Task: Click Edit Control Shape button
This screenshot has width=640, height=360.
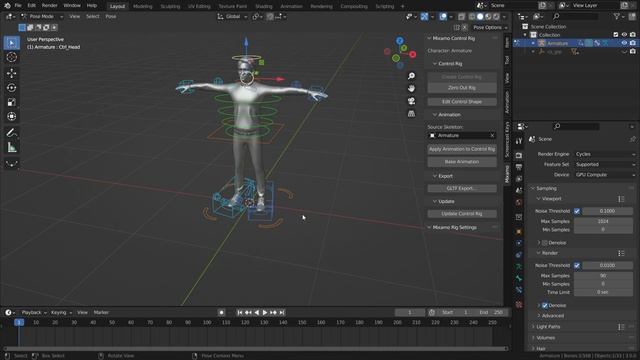Action: click(462, 102)
